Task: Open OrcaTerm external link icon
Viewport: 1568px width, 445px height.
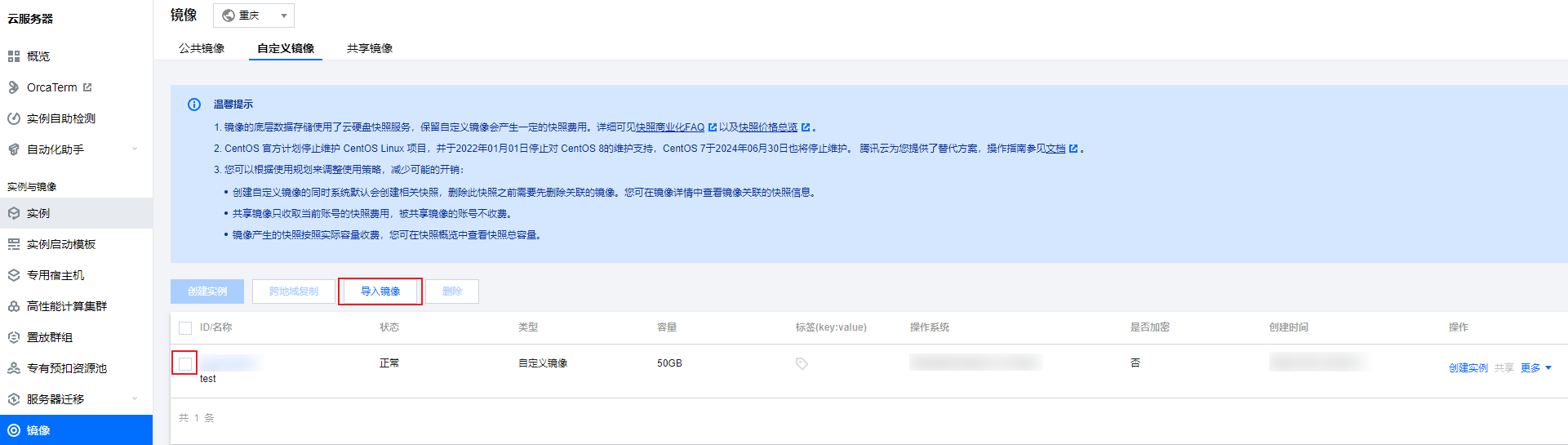Action: (87, 87)
